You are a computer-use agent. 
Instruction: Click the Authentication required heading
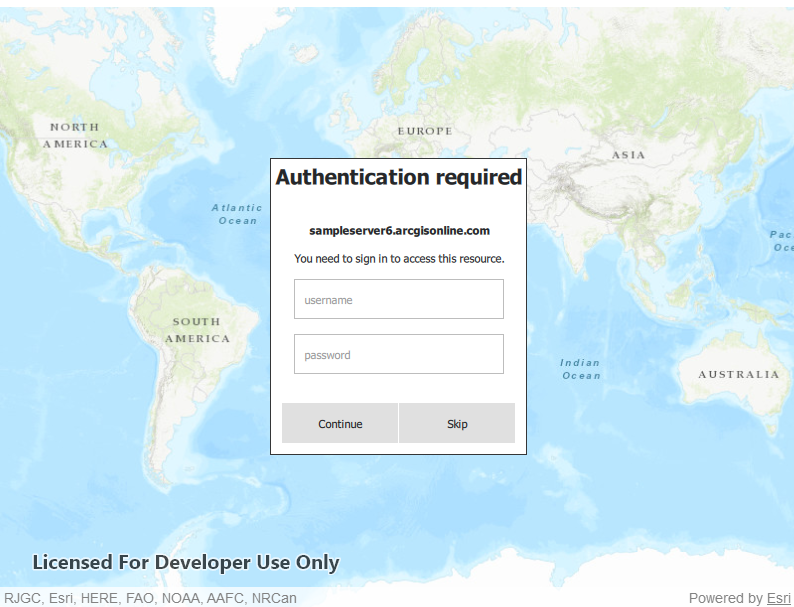tap(399, 177)
